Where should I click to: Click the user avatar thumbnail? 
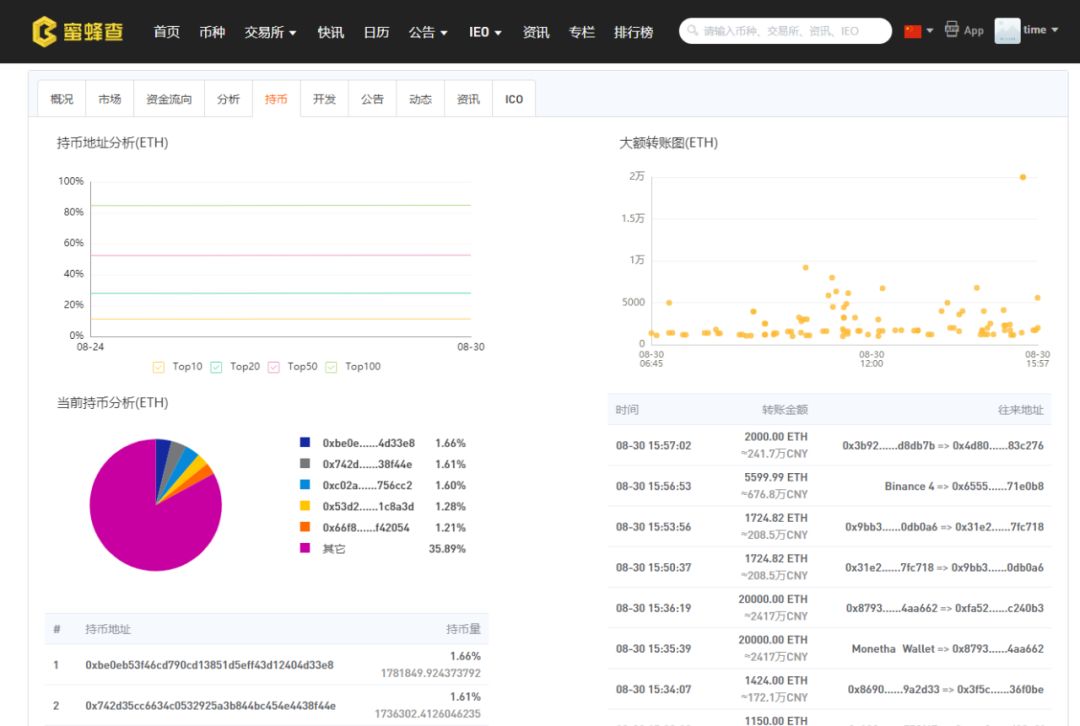1007,31
